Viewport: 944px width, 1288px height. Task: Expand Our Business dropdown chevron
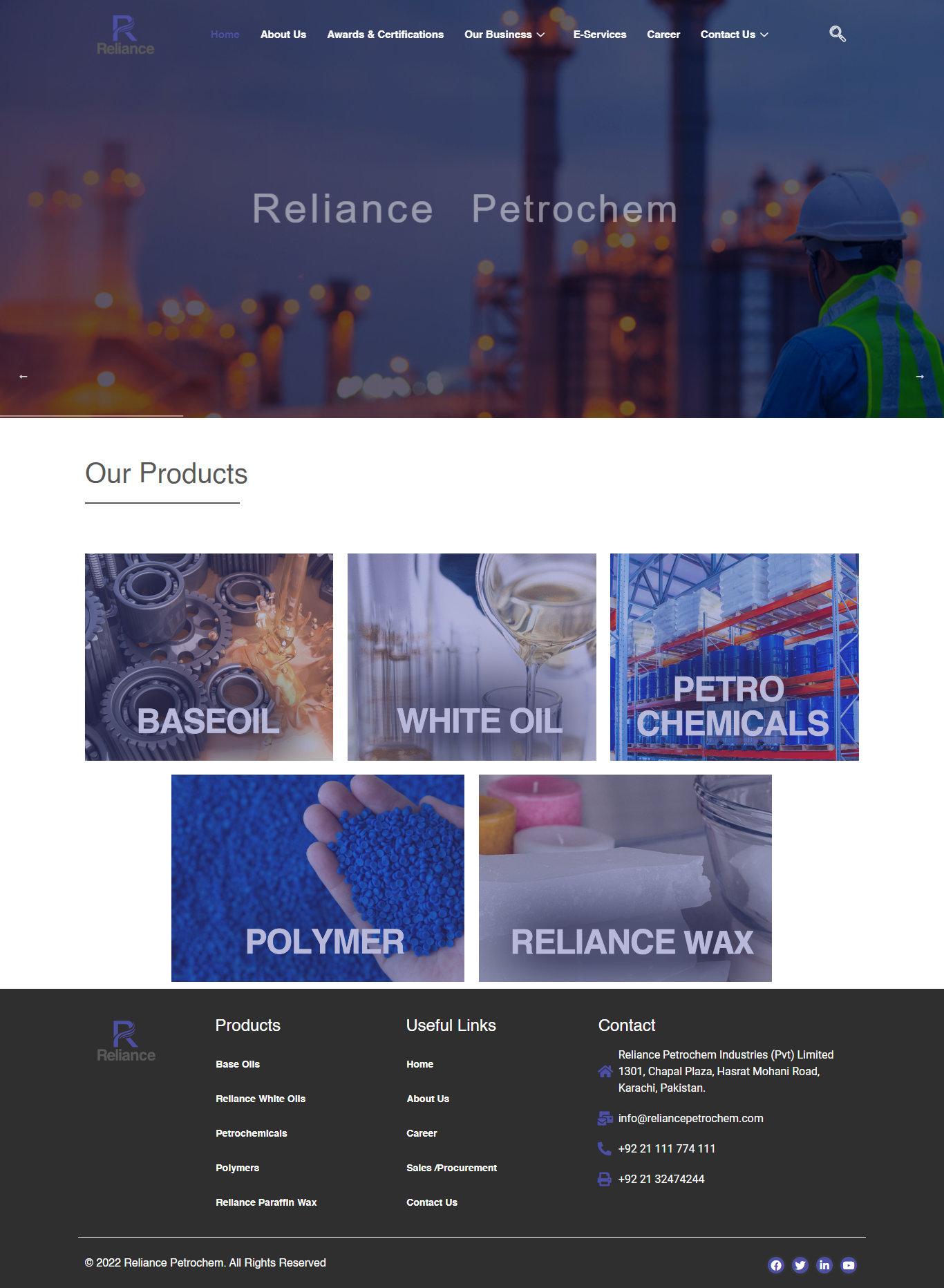tap(541, 35)
